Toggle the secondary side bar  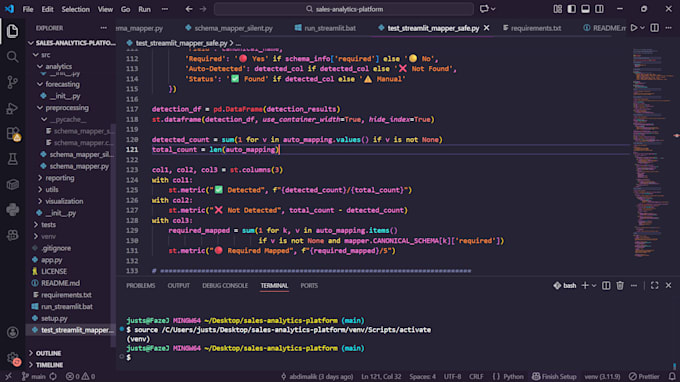click(599, 9)
